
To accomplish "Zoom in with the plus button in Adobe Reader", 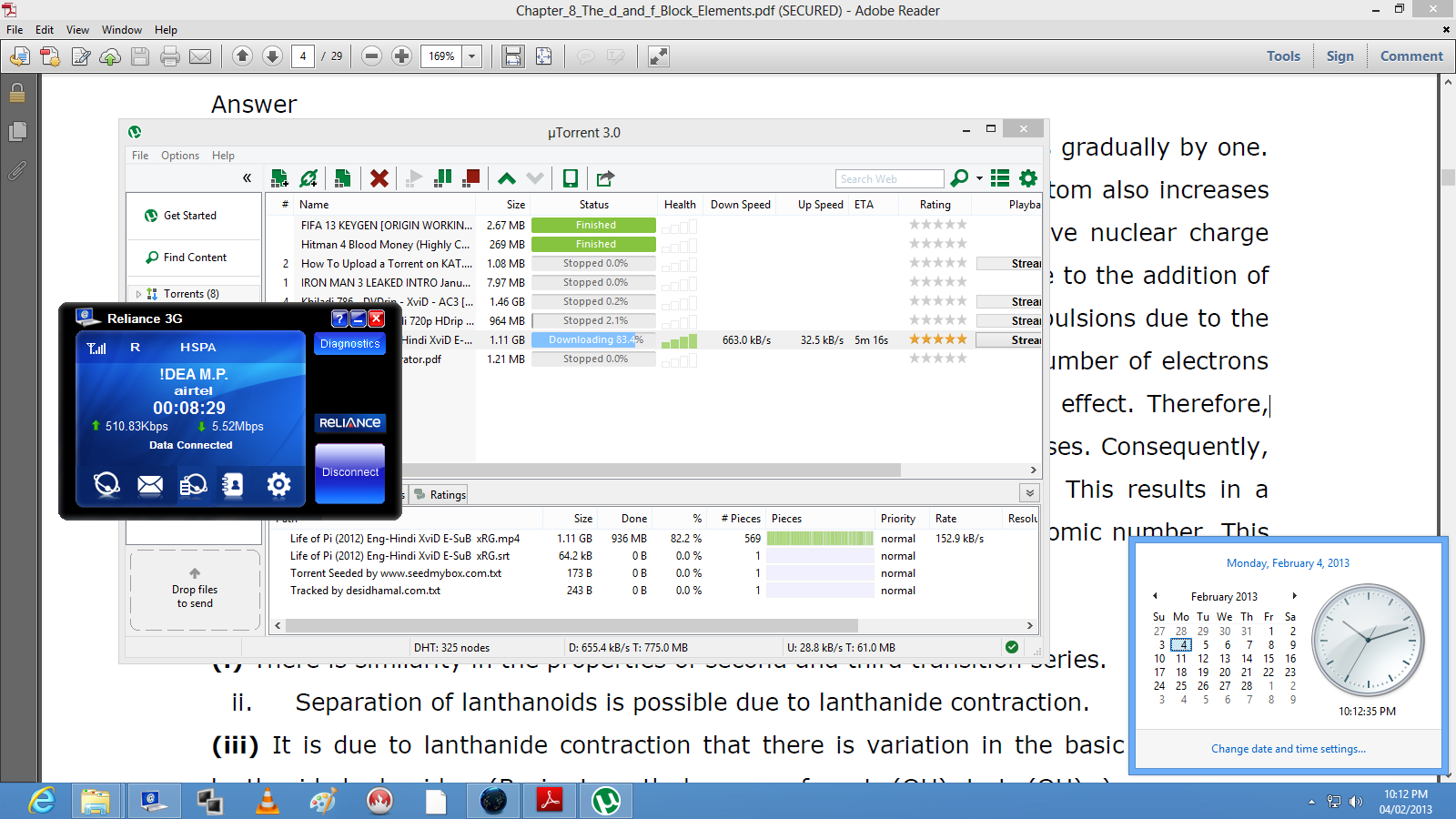I will (x=401, y=56).
